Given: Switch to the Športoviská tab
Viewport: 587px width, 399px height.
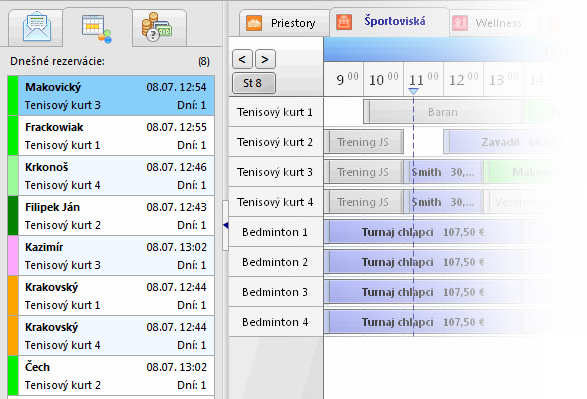Looking at the screenshot, I should tap(389, 22).
